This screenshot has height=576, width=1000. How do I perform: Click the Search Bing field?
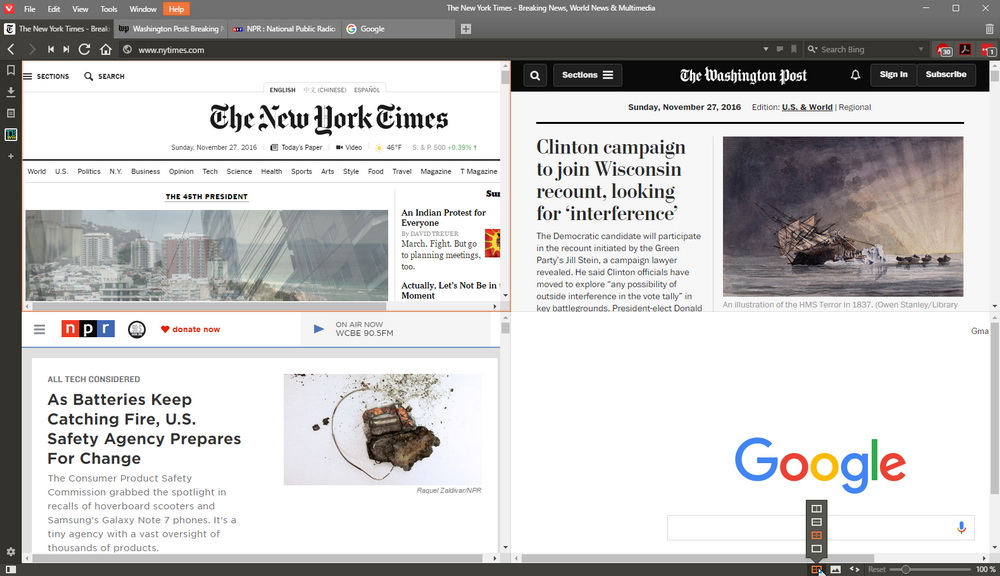(x=867, y=49)
